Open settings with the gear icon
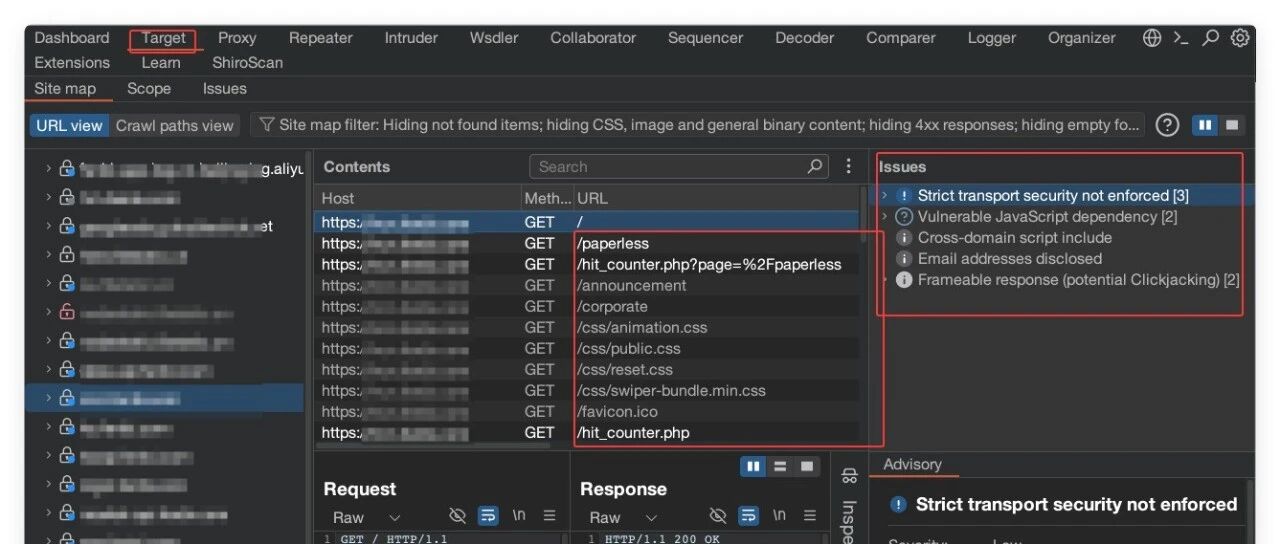Viewport: 1280px width, 544px height. pos(1240,38)
